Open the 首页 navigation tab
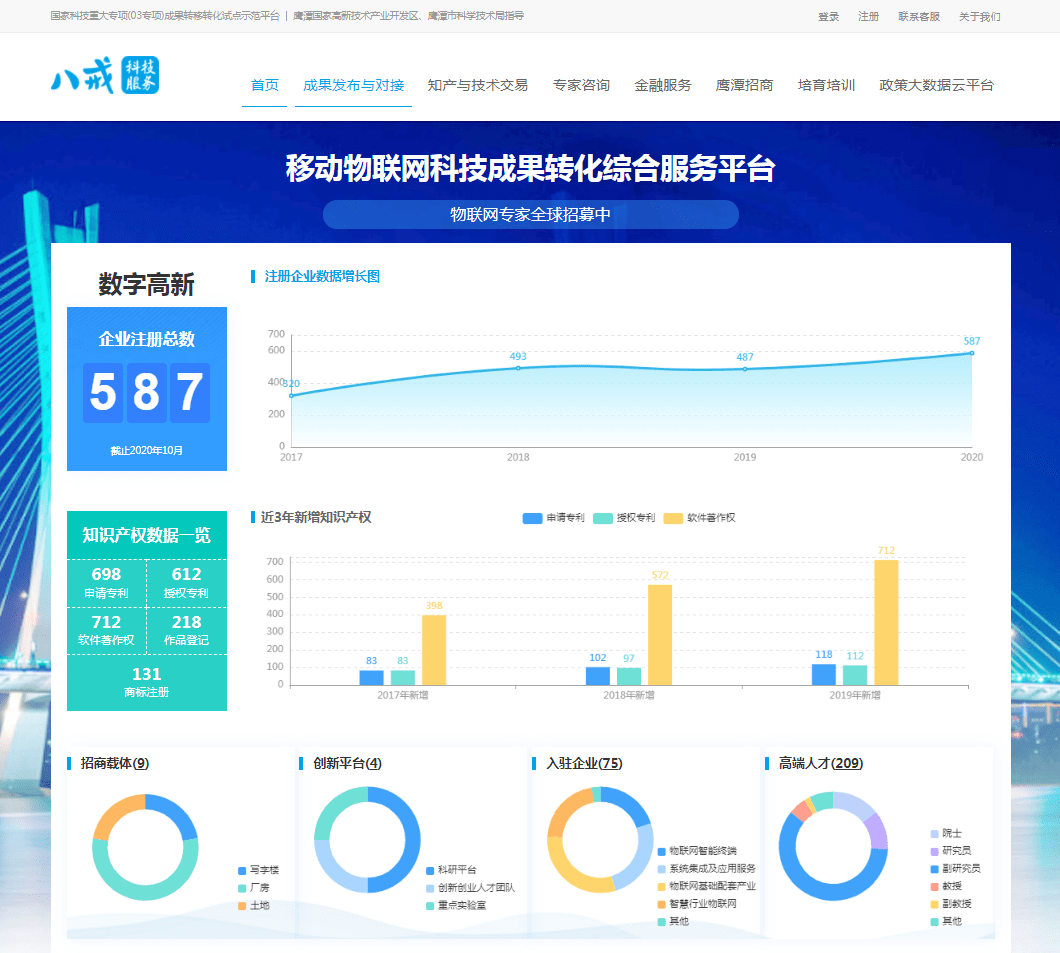This screenshot has width=1060, height=953. 264,85
